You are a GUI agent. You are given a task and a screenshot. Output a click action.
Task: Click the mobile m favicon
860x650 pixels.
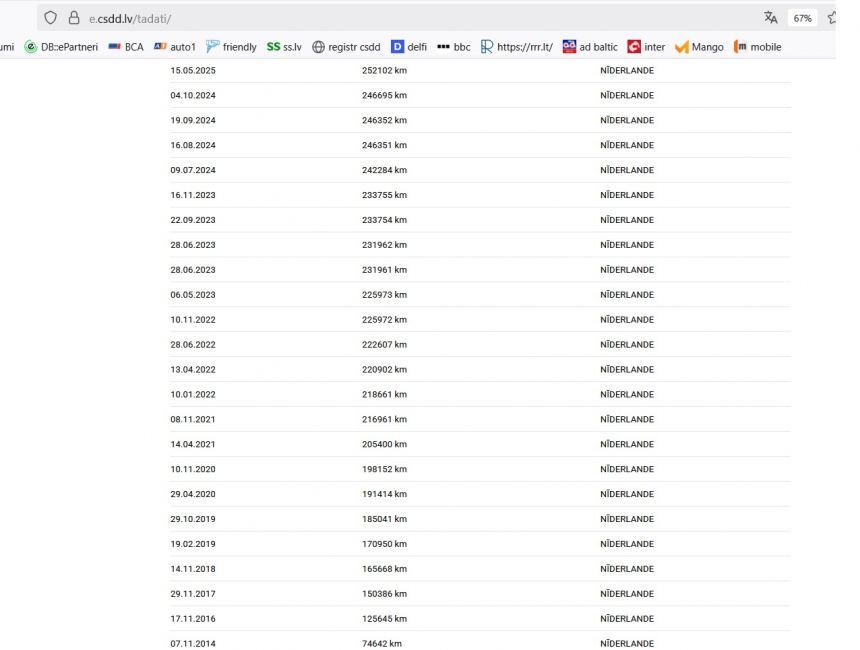(740, 47)
